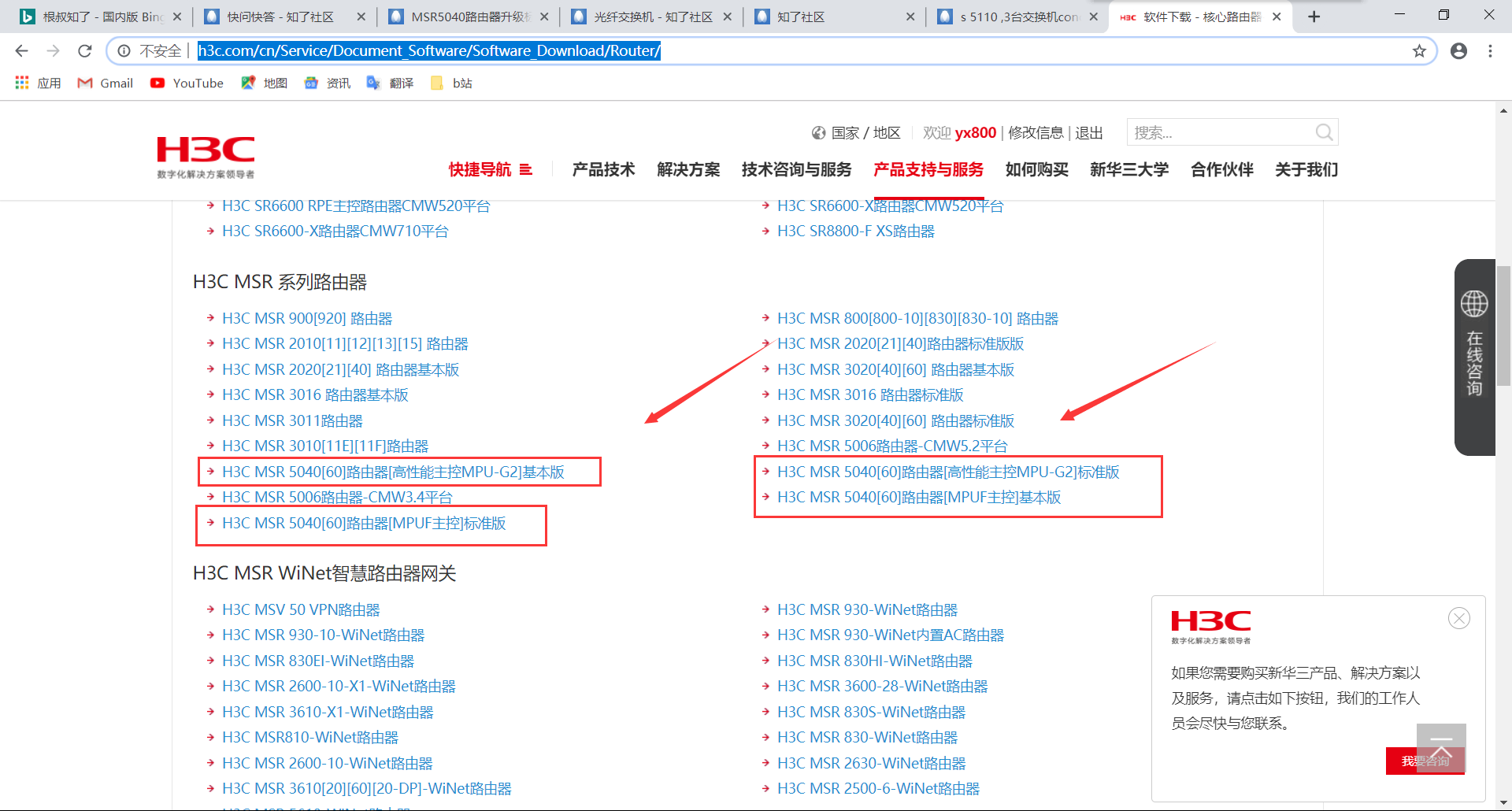The width and height of the screenshot is (1512, 811).
Task: Open the b站 bookmark folder
Action: point(452,83)
